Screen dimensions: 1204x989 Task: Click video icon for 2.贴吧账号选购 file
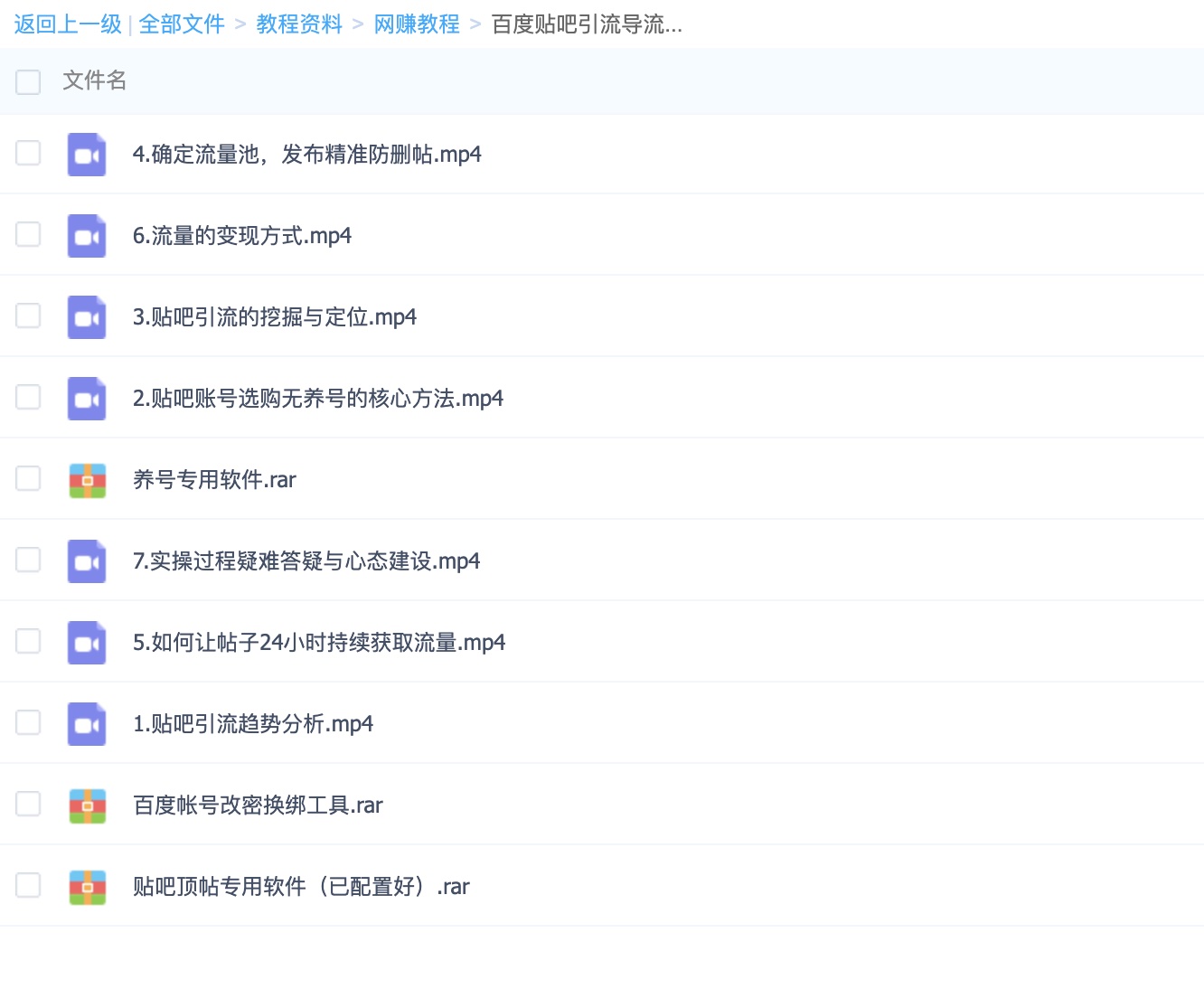pyautogui.click(x=87, y=399)
